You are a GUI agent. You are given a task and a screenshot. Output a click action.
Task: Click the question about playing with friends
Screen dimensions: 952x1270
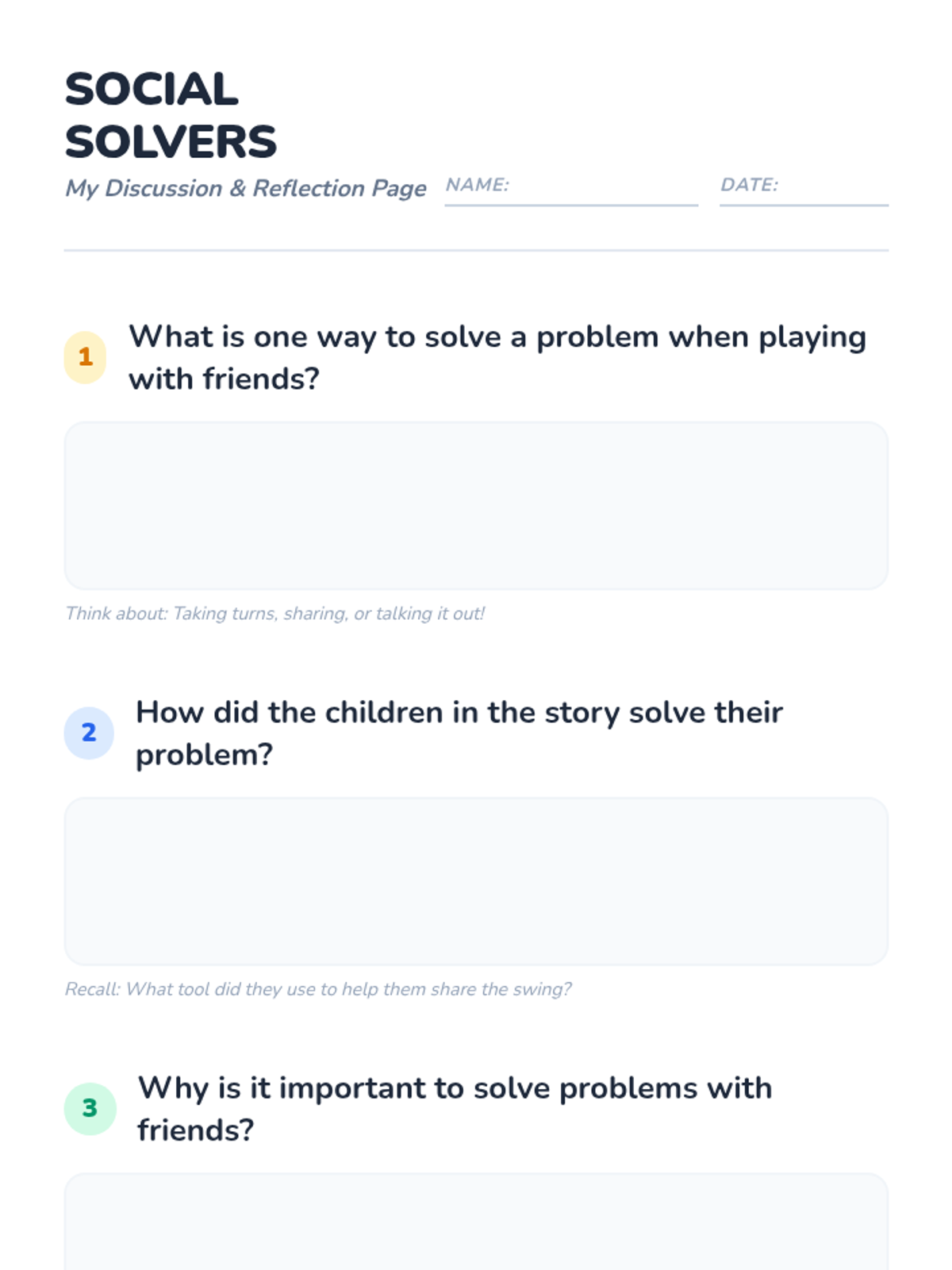tap(497, 357)
